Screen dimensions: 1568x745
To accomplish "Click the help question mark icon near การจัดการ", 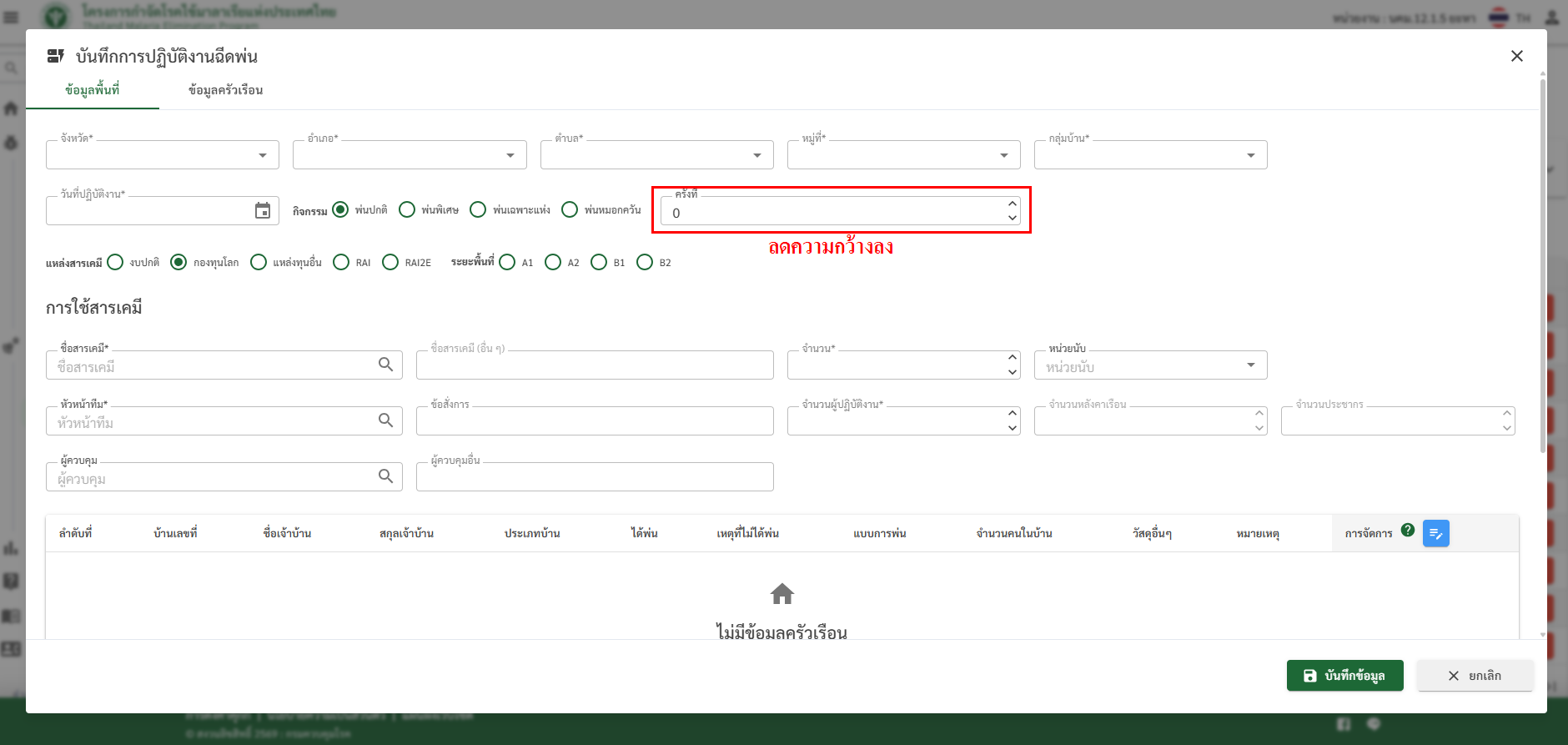I will coord(1408,531).
